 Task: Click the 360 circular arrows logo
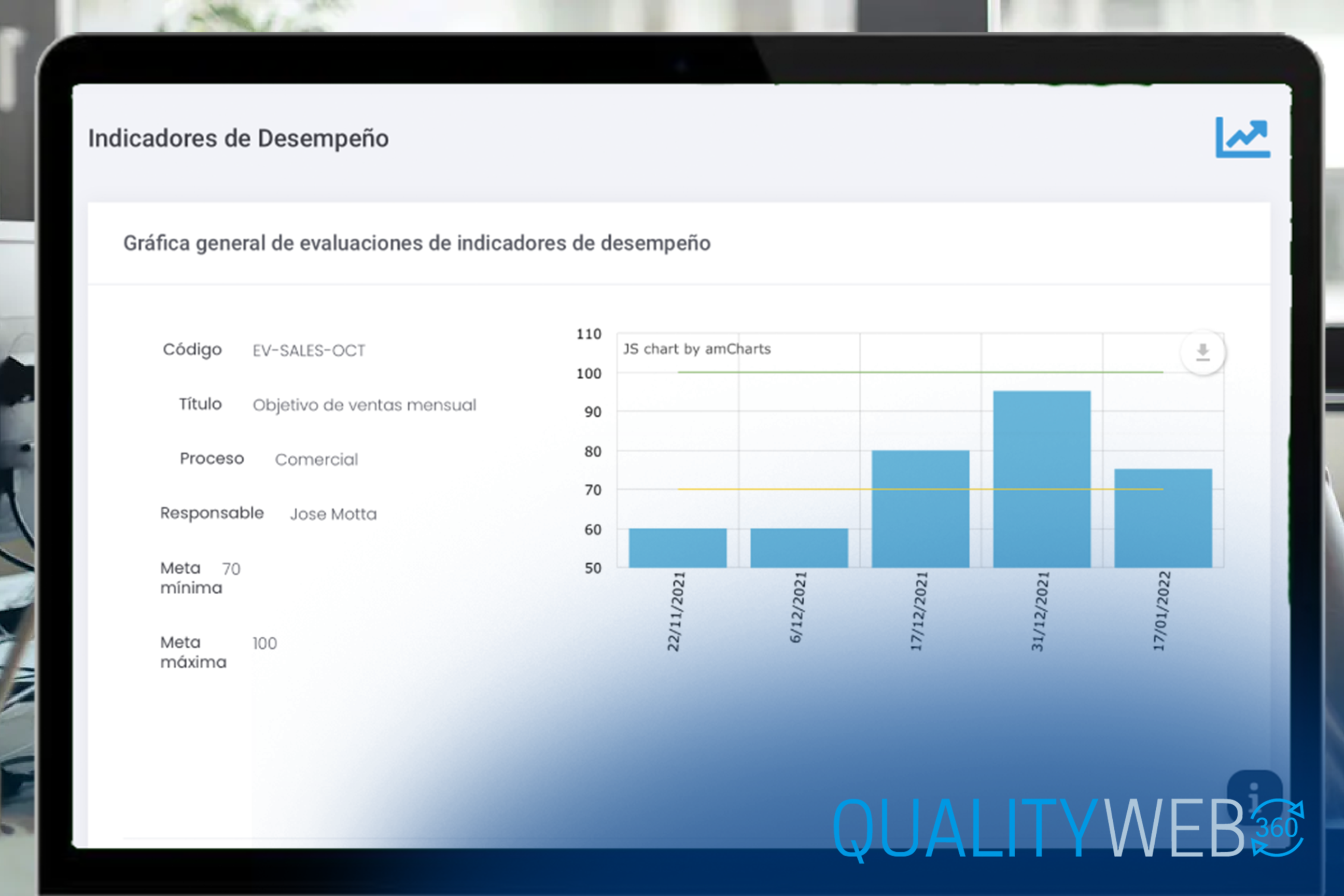pos(1278,828)
